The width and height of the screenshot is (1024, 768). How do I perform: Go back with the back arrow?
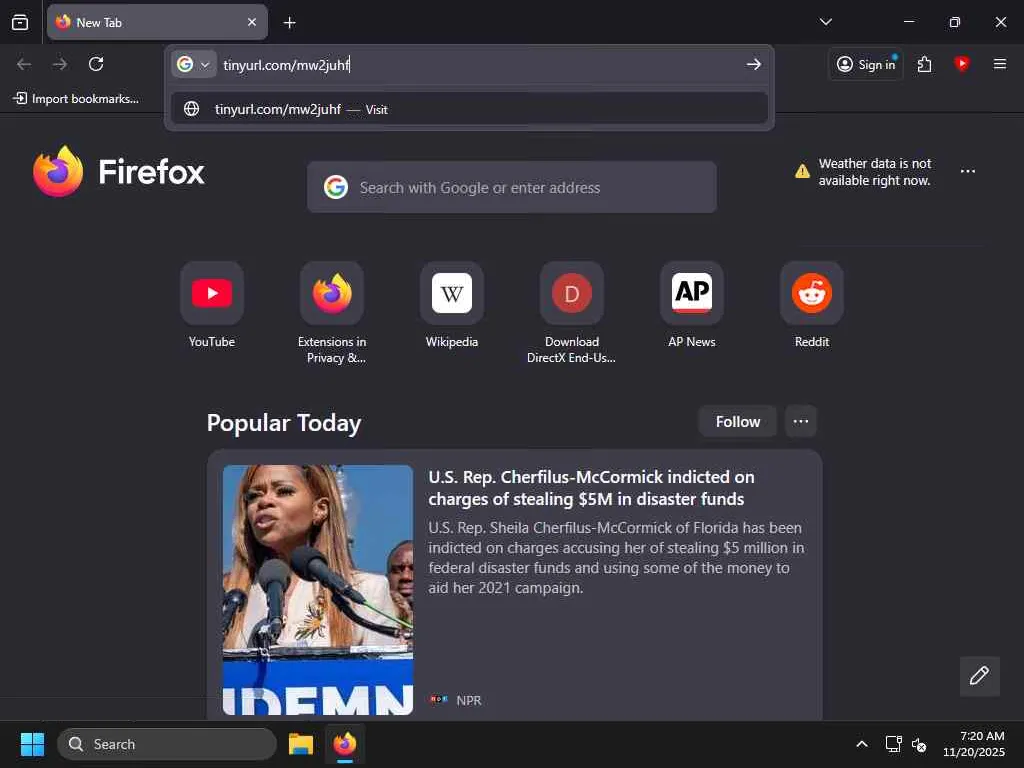coord(24,64)
